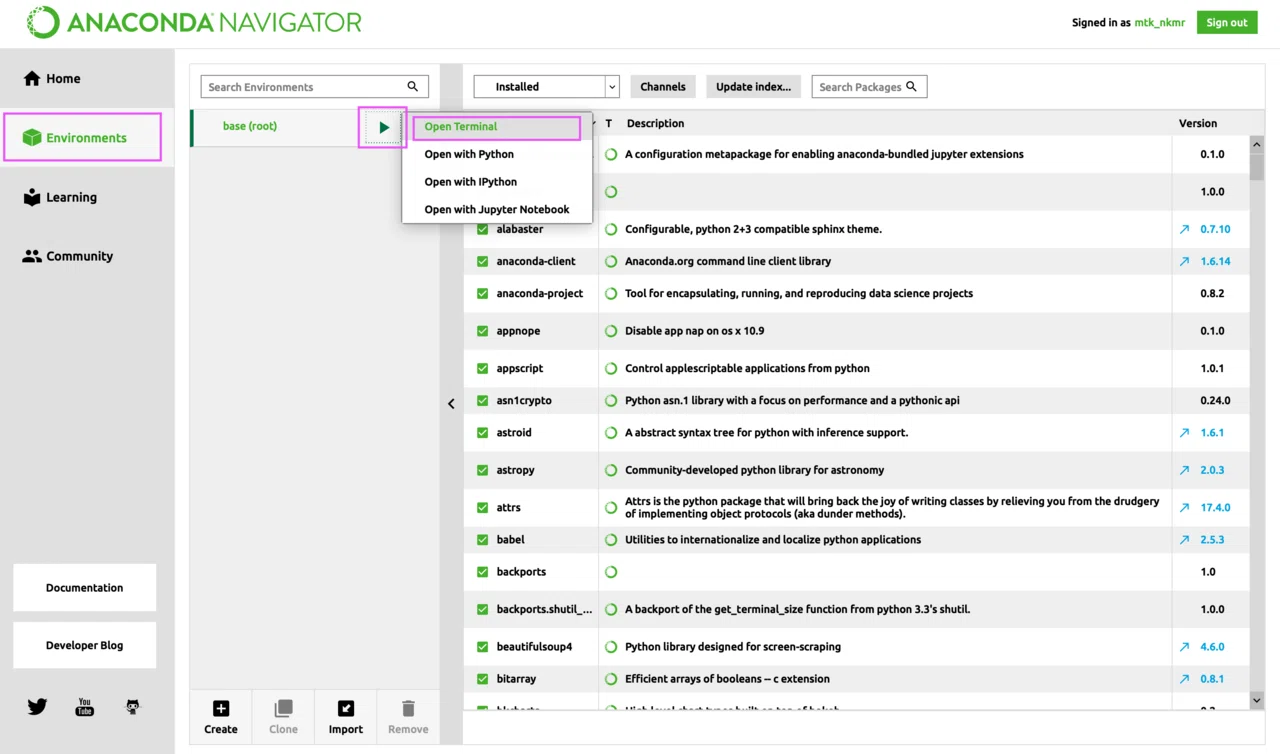Go to the Community tab
1280x754 pixels.
pyautogui.click(x=87, y=256)
